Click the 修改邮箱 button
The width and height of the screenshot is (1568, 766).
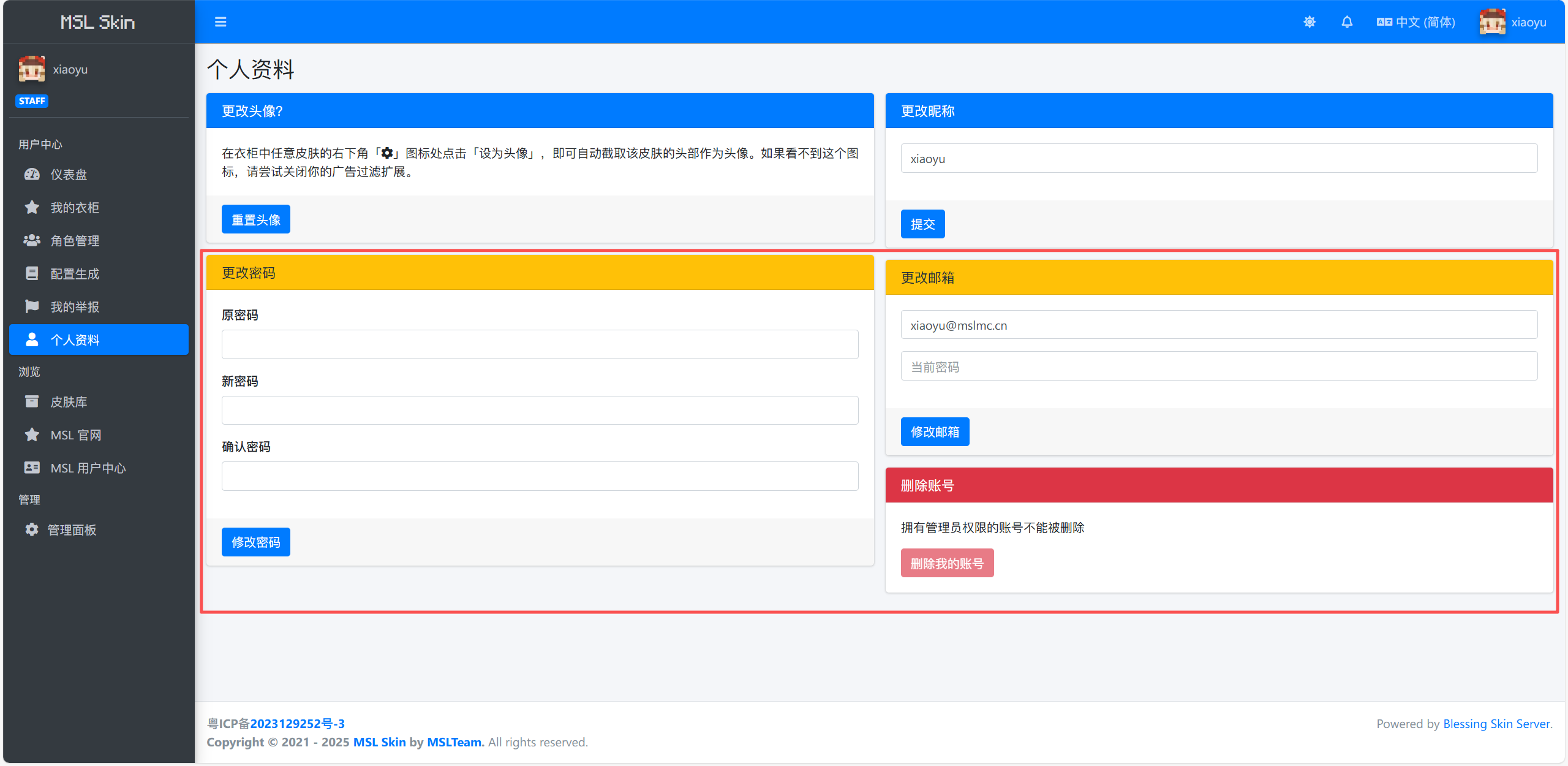coord(934,432)
